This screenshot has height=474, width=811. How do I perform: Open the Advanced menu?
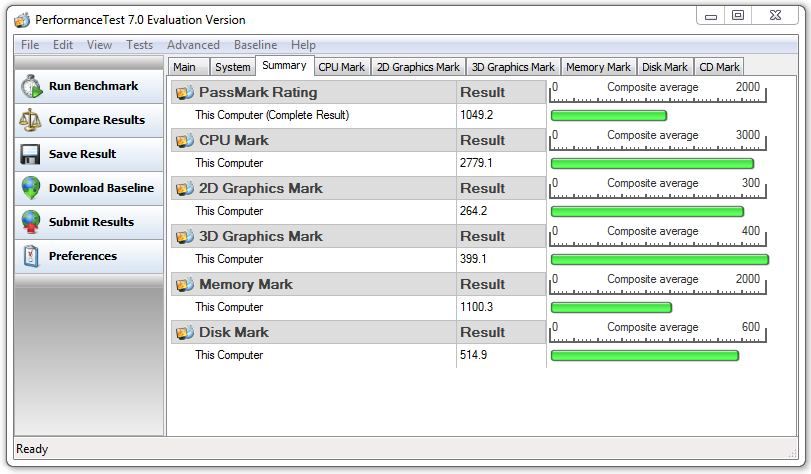tap(193, 45)
